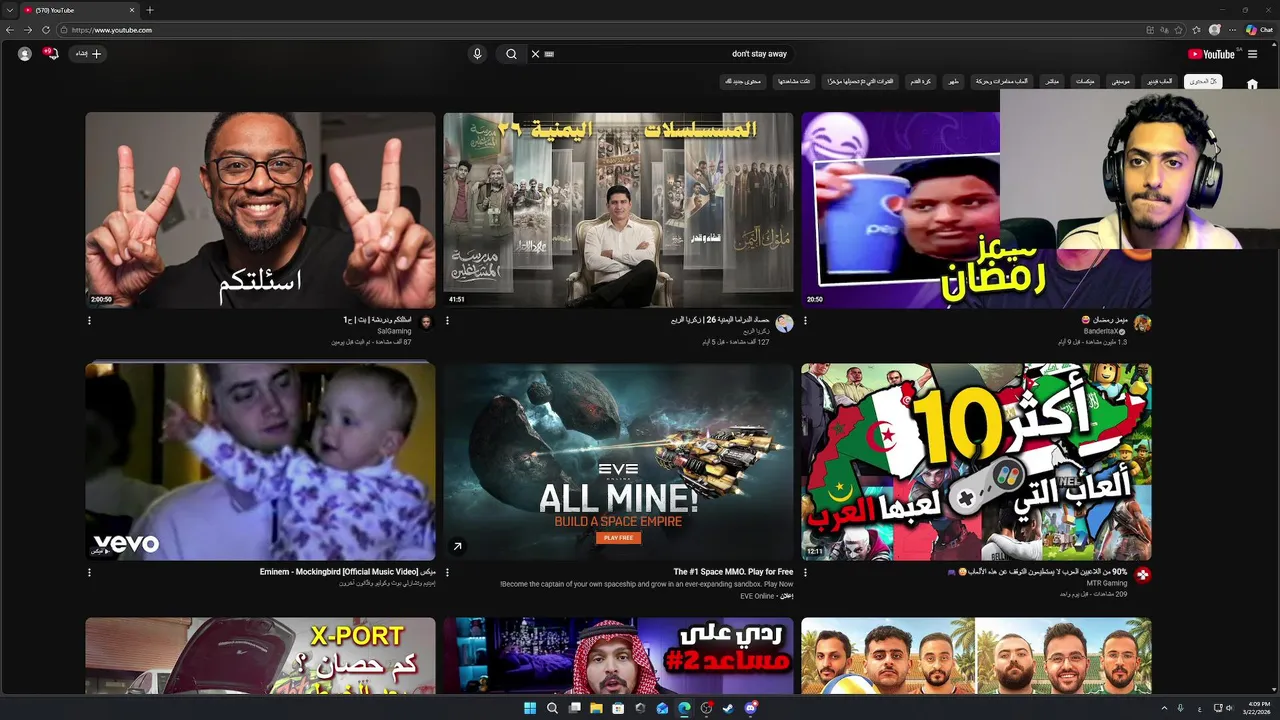Open options menu for the 41:51 Yemeni drama video
Screen dimensions: 1280x720
(447, 321)
